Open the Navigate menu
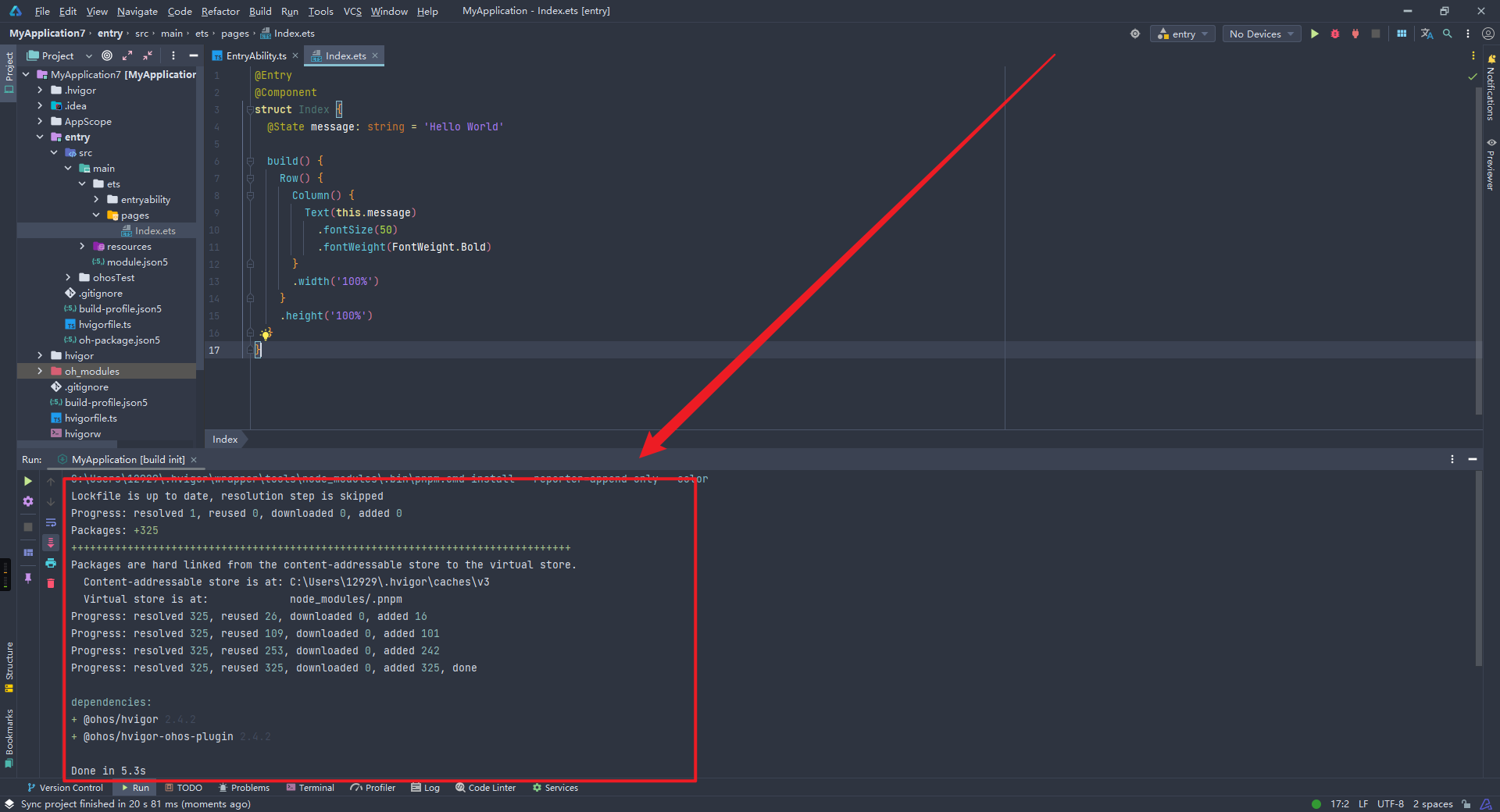The width and height of the screenshot is (1500, 812). 137,11
